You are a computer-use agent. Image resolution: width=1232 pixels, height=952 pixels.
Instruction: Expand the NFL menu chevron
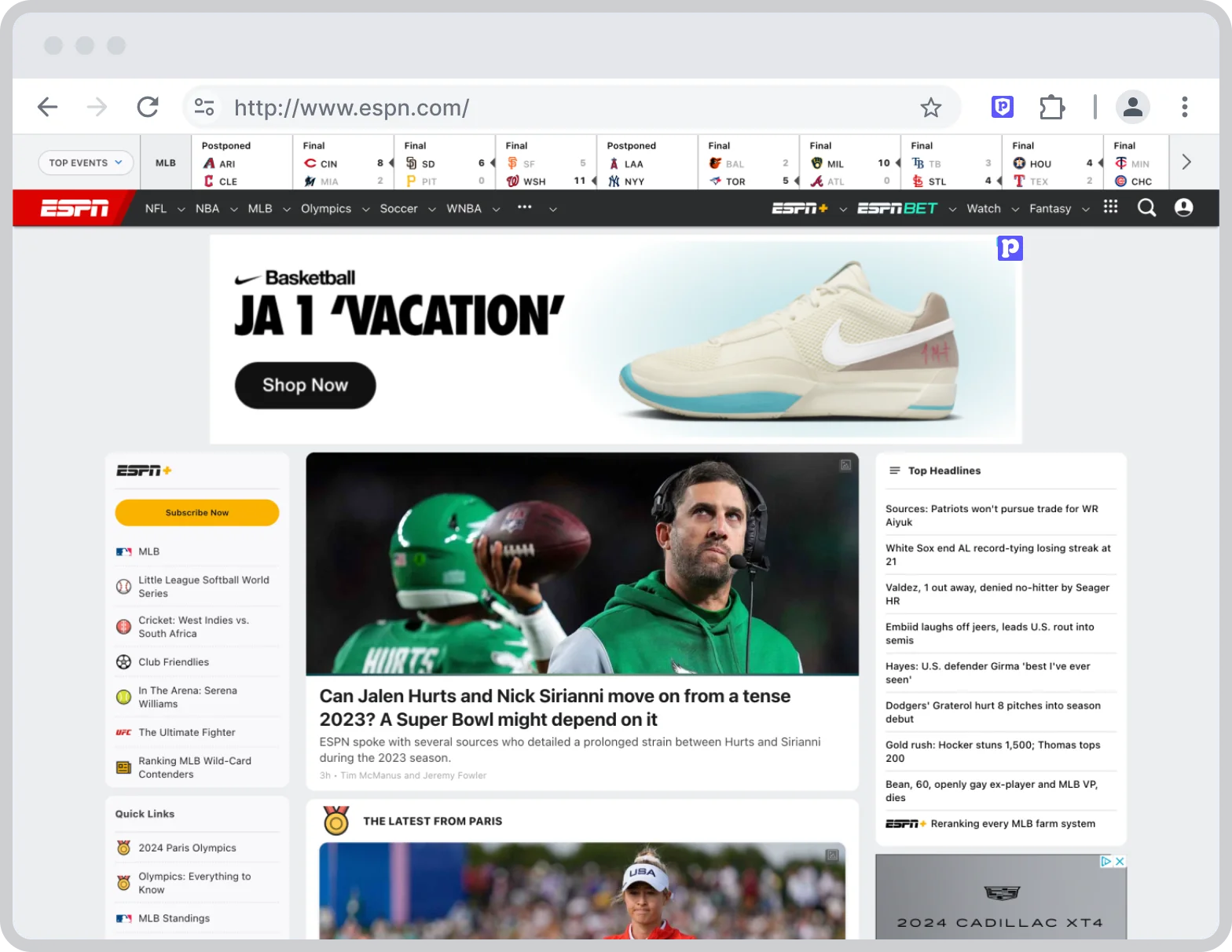click(x=181, y=210)
